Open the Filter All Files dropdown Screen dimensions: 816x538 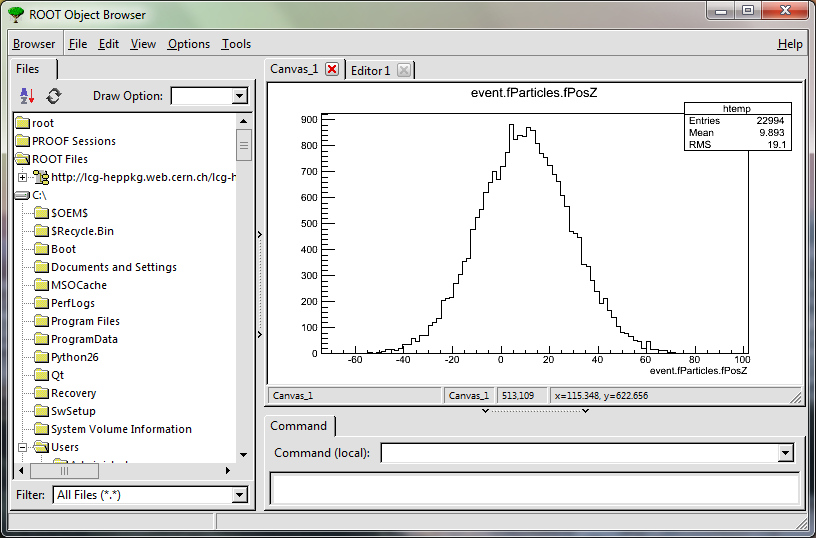point(239,495)
